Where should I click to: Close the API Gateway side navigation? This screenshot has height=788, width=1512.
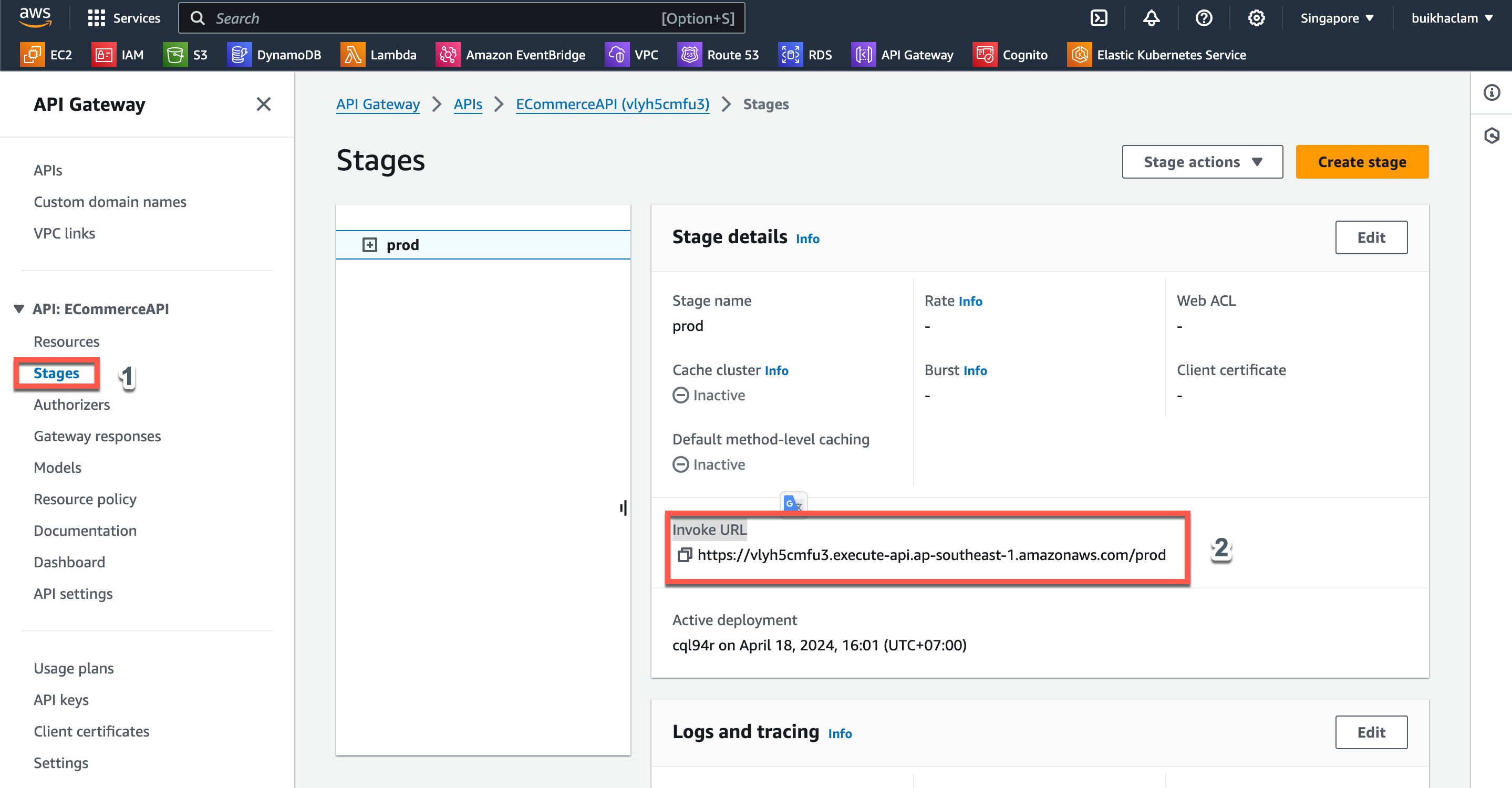click(x=264, y=104)
